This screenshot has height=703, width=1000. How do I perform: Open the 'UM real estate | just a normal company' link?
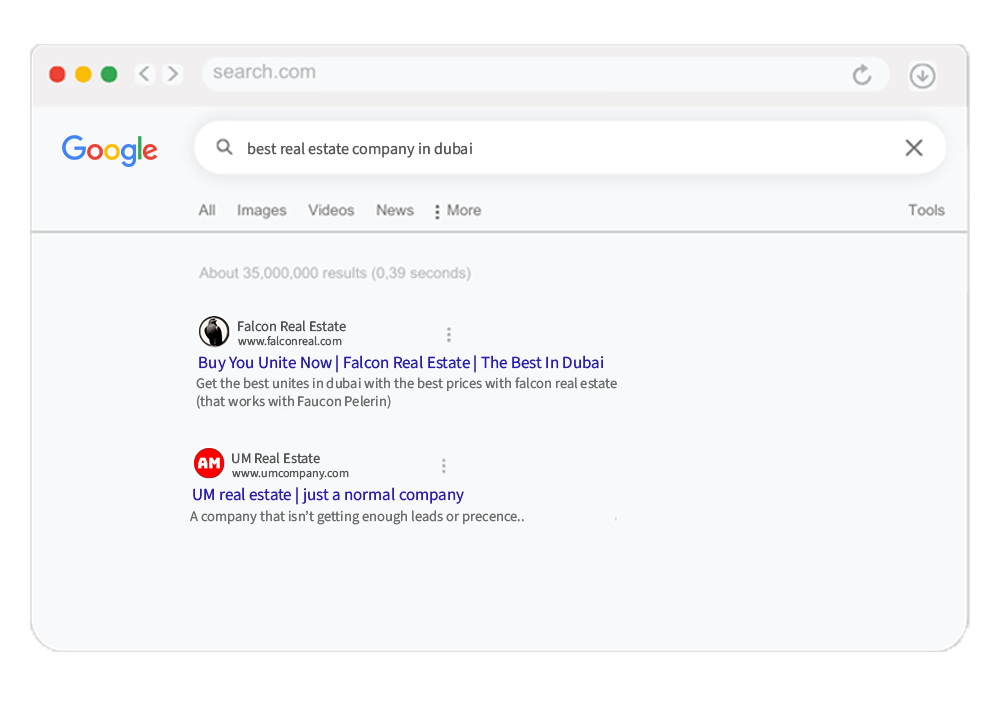point(328,494)
